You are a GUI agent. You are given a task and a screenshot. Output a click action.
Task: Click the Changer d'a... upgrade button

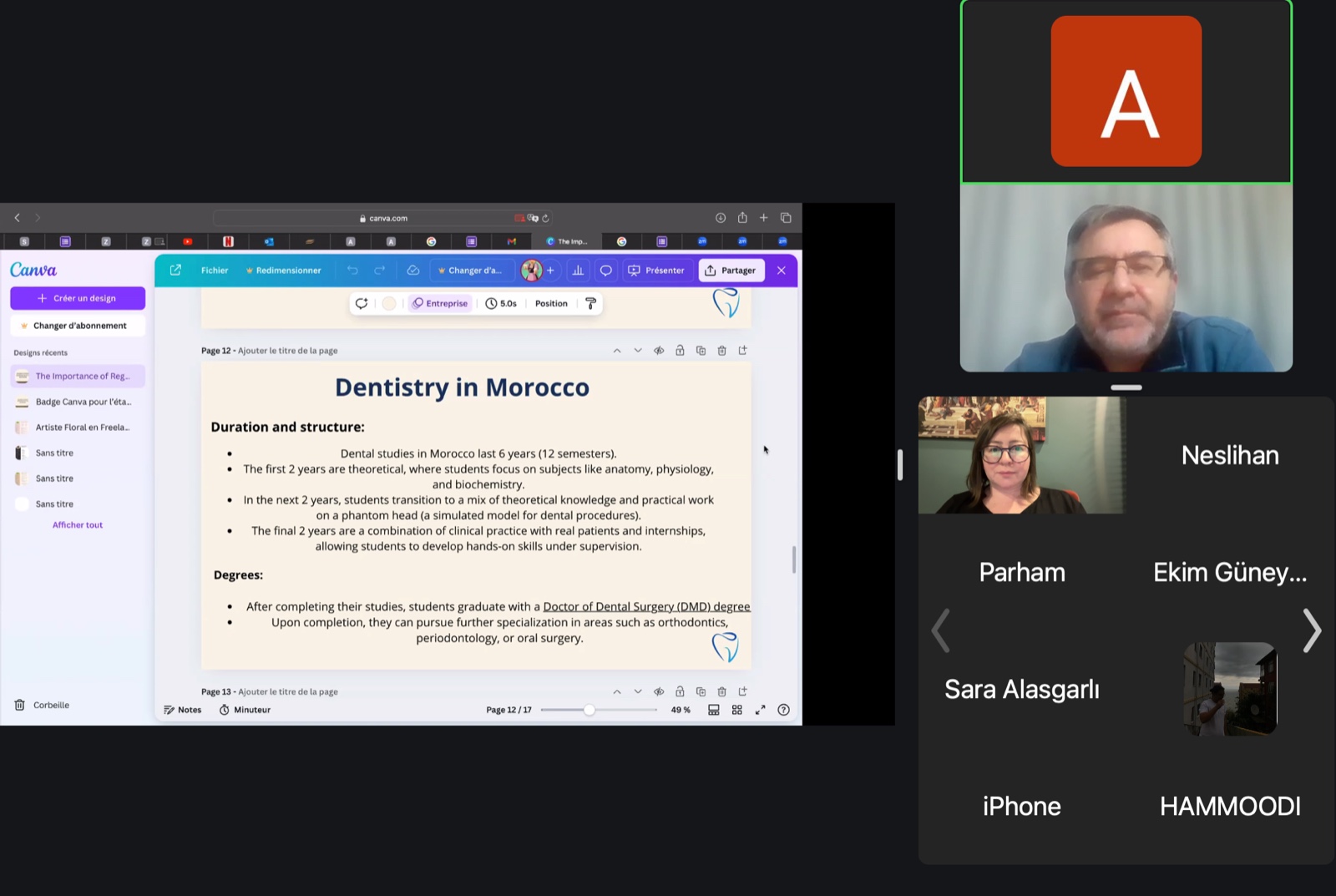470,271
